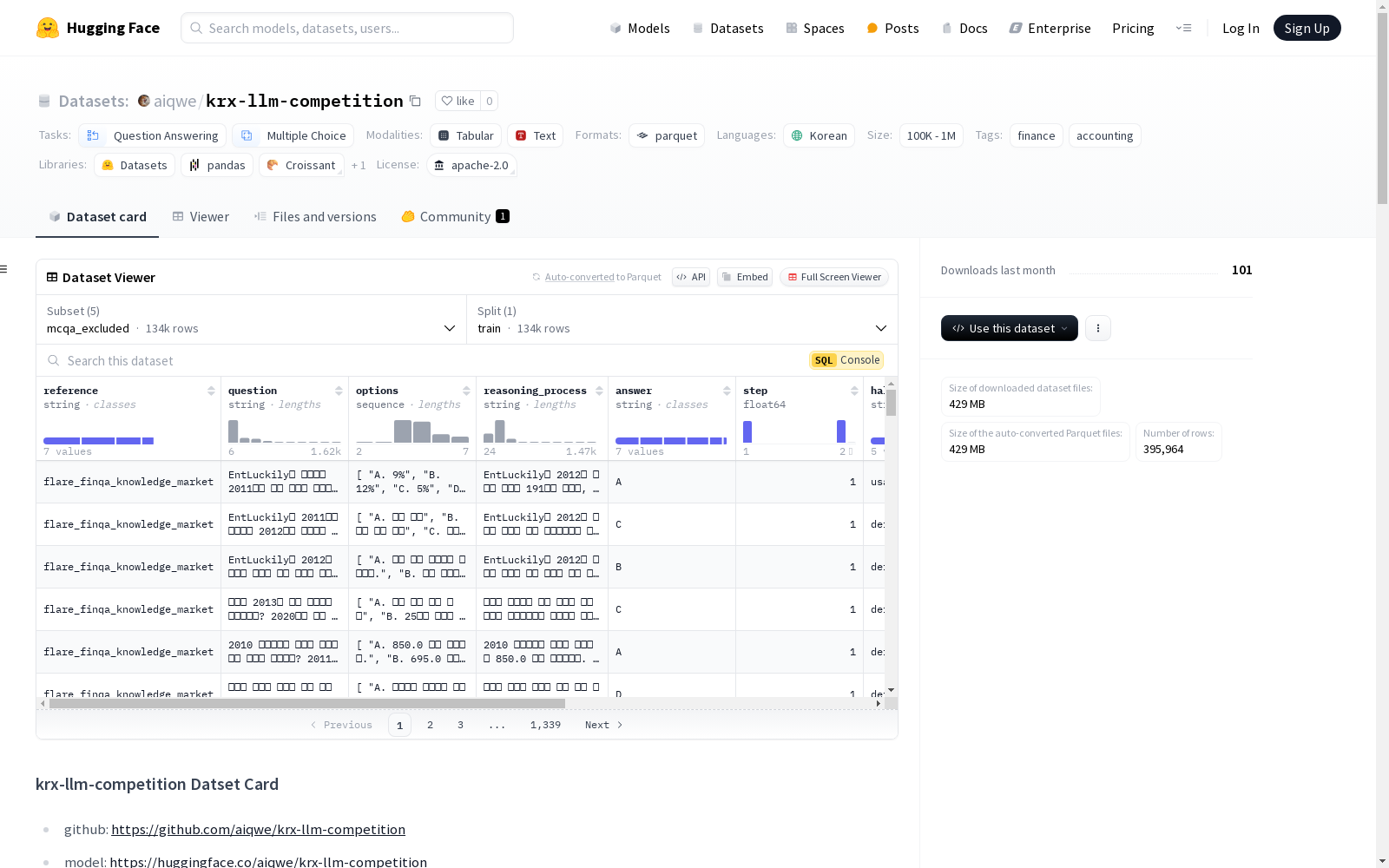Viewport: 1389px width, 868px height.
Task: Open the Pricing page
Action: point(1133,28)
